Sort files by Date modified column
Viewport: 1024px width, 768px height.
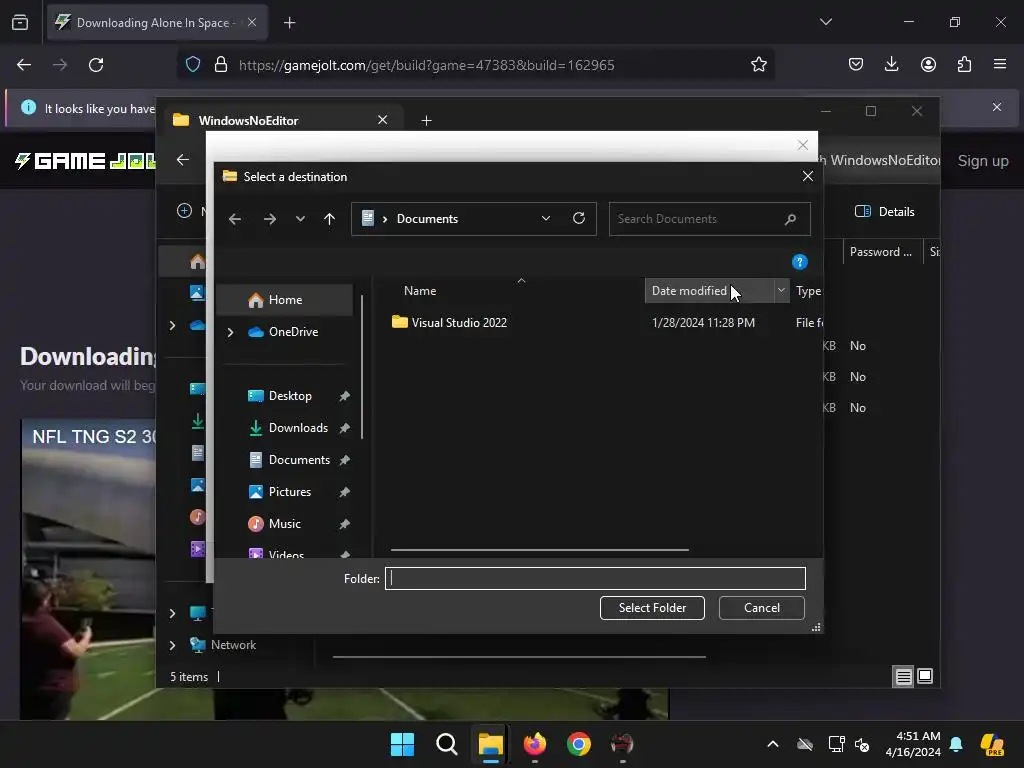(x=689, y=291)
